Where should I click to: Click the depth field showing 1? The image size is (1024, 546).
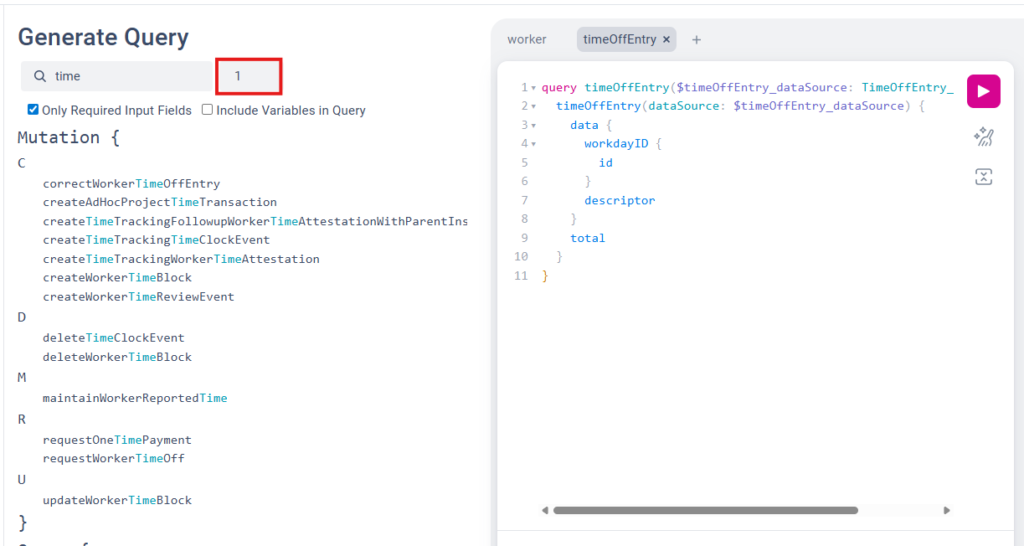pos(249,76)
